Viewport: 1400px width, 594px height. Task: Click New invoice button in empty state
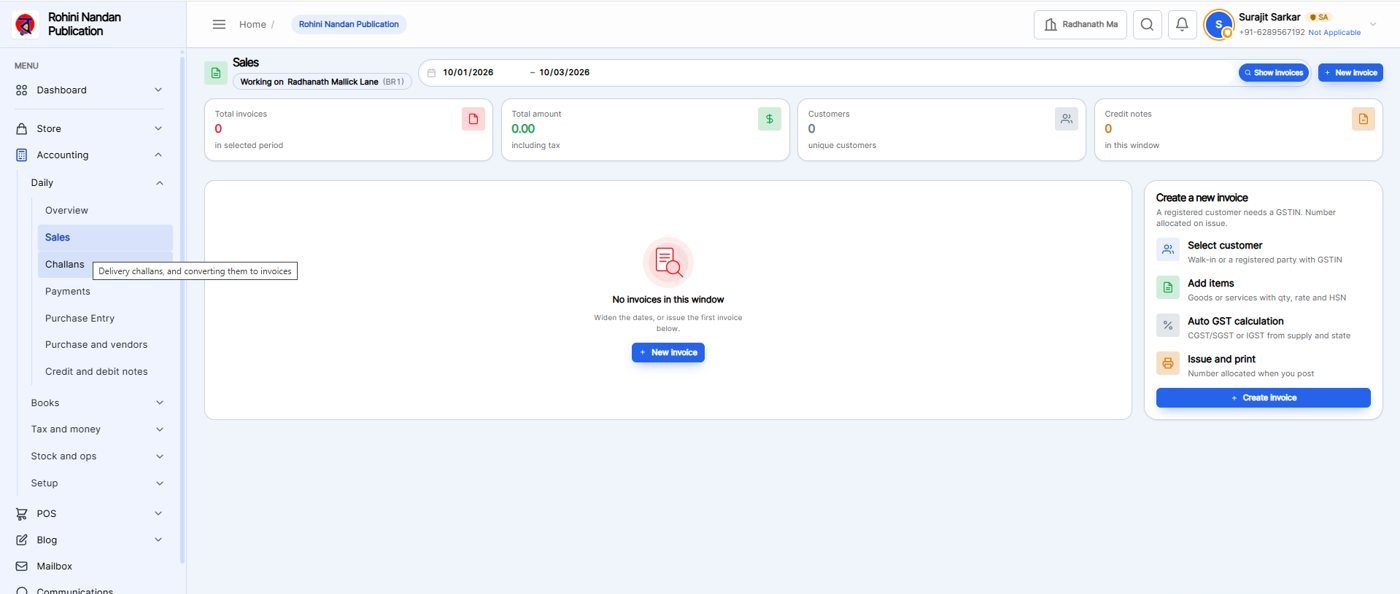pos(668,352)
